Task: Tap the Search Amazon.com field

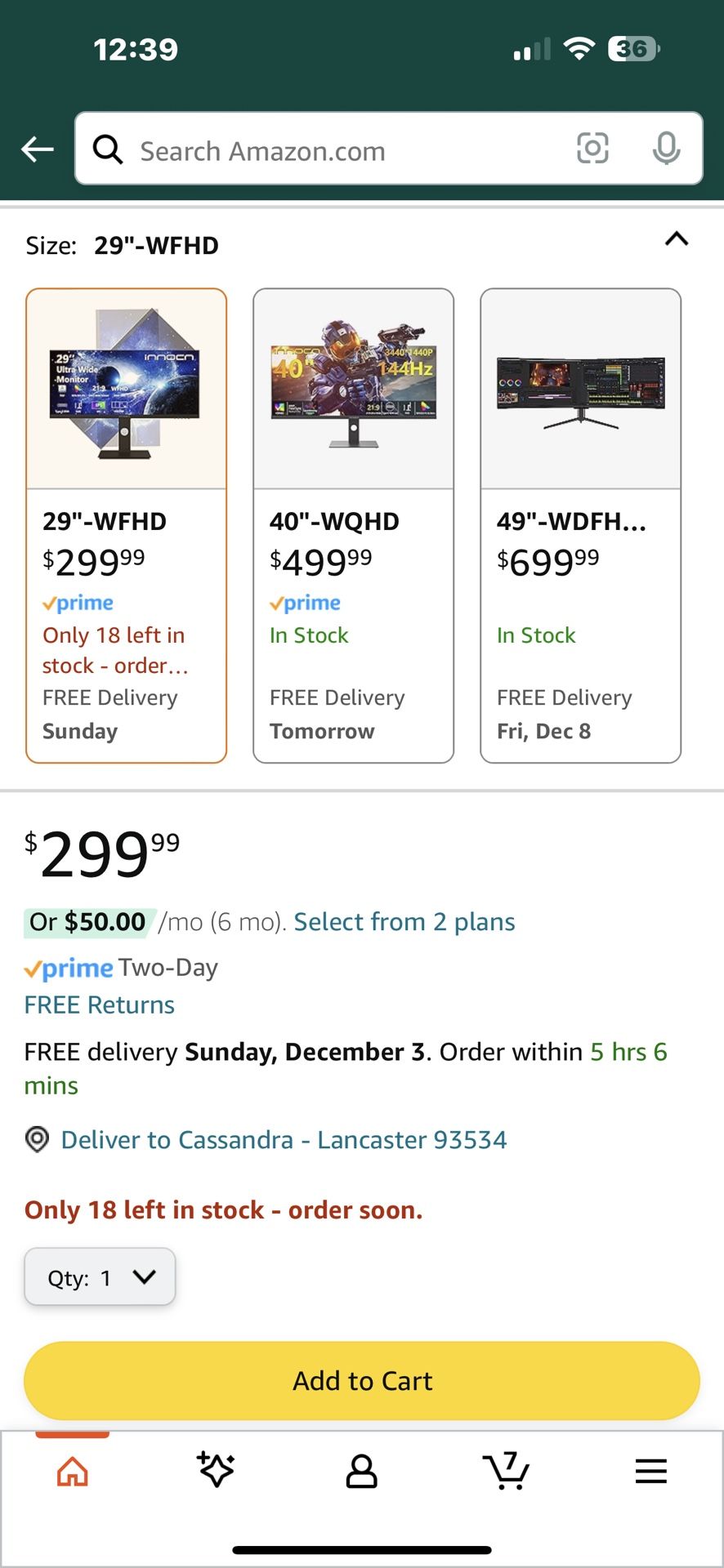Action: coord(343,150)
